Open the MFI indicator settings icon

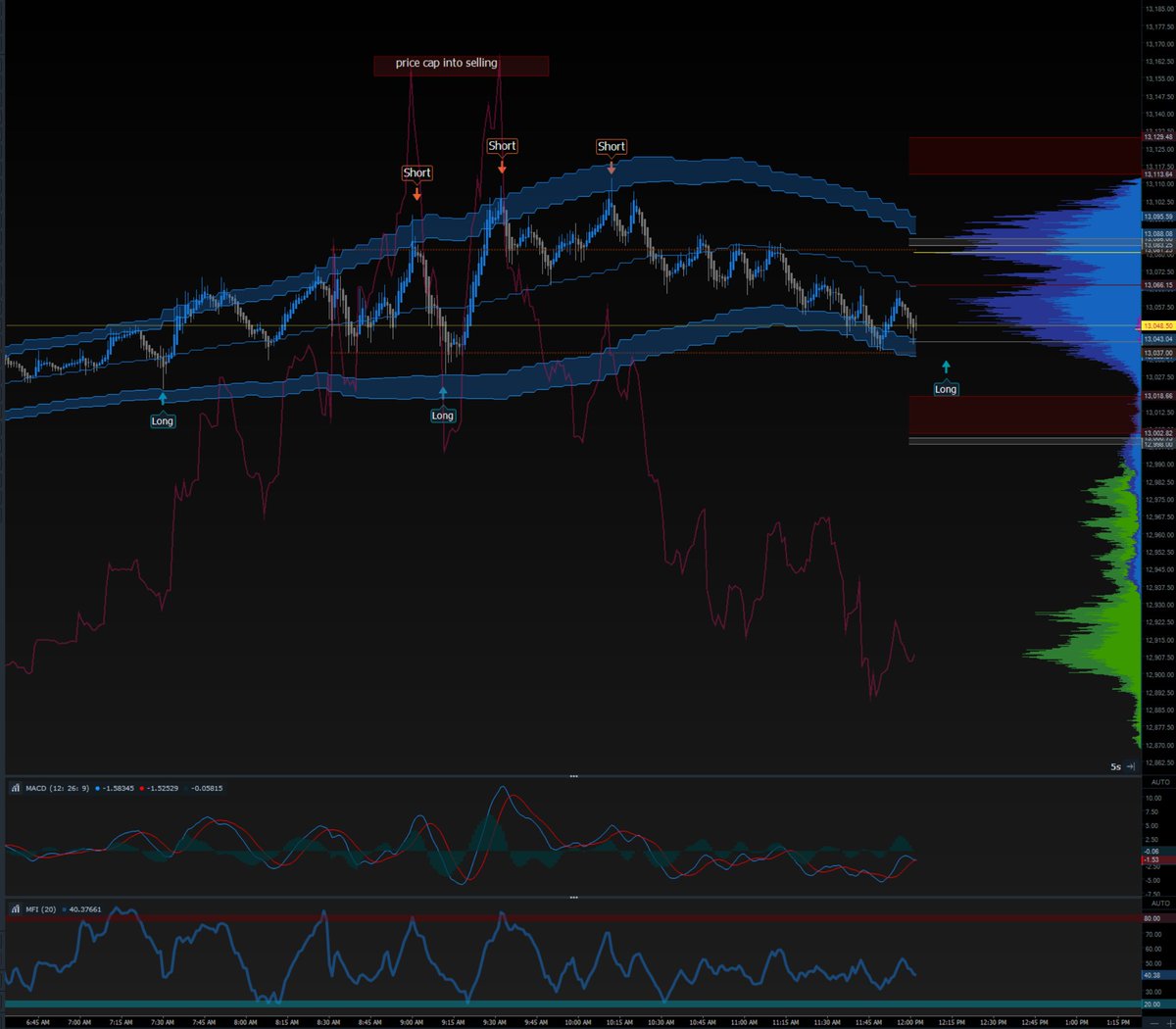16,909
